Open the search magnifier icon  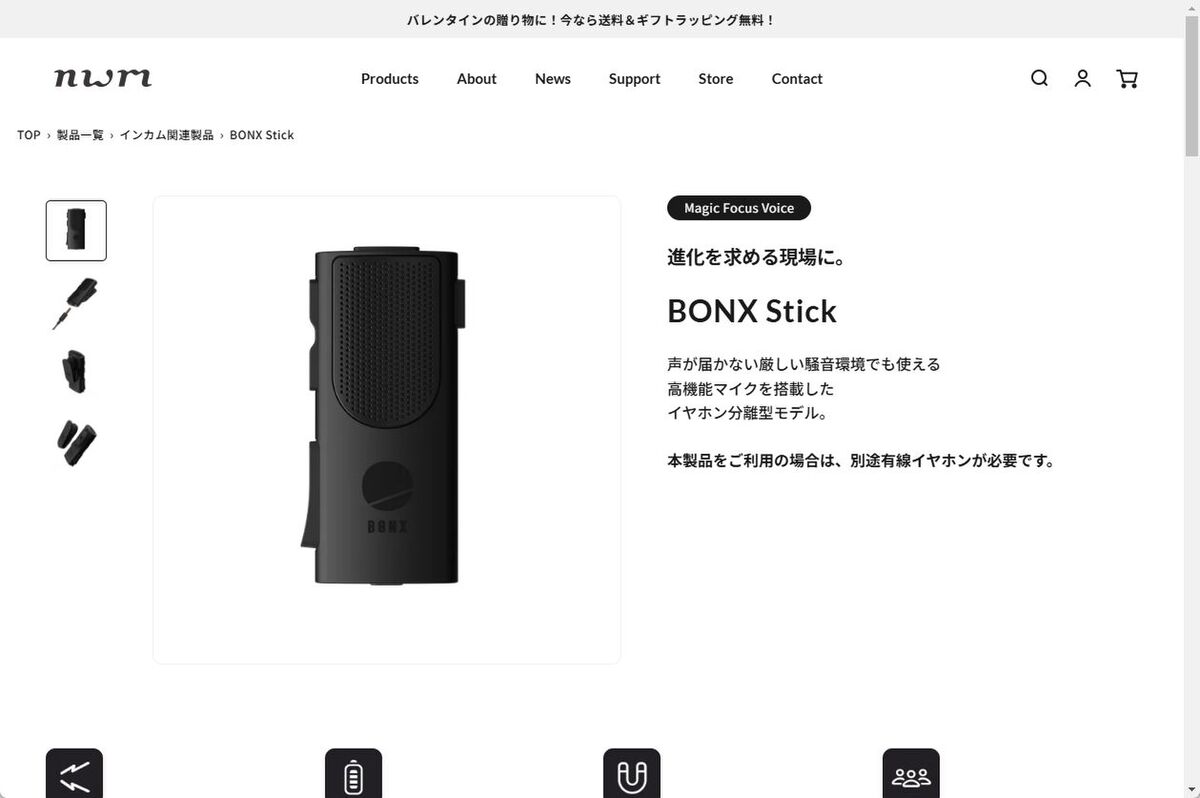pos(1039,78)
